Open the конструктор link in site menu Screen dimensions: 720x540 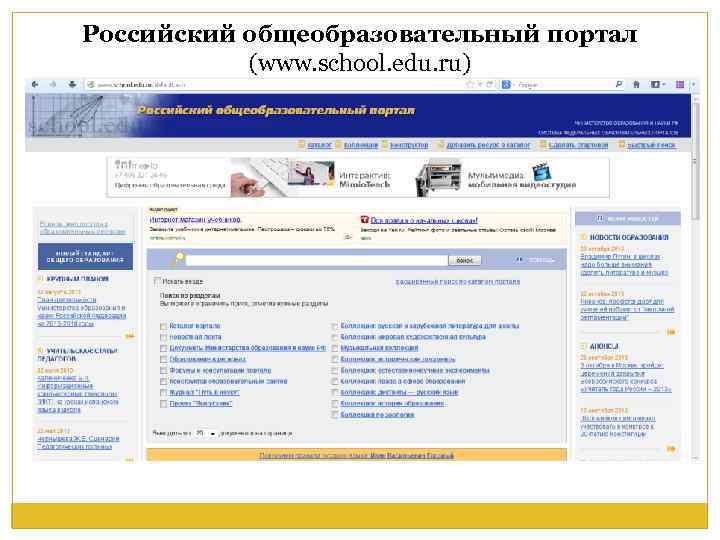tap(409, 145)
